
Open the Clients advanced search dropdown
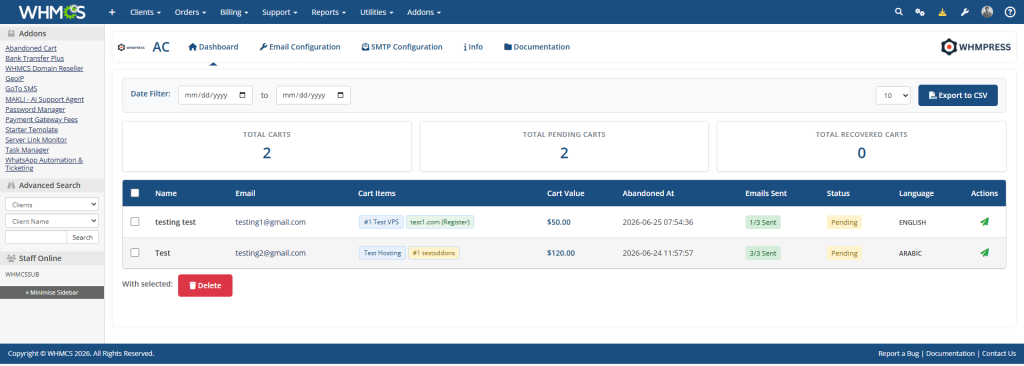[52, 205]
